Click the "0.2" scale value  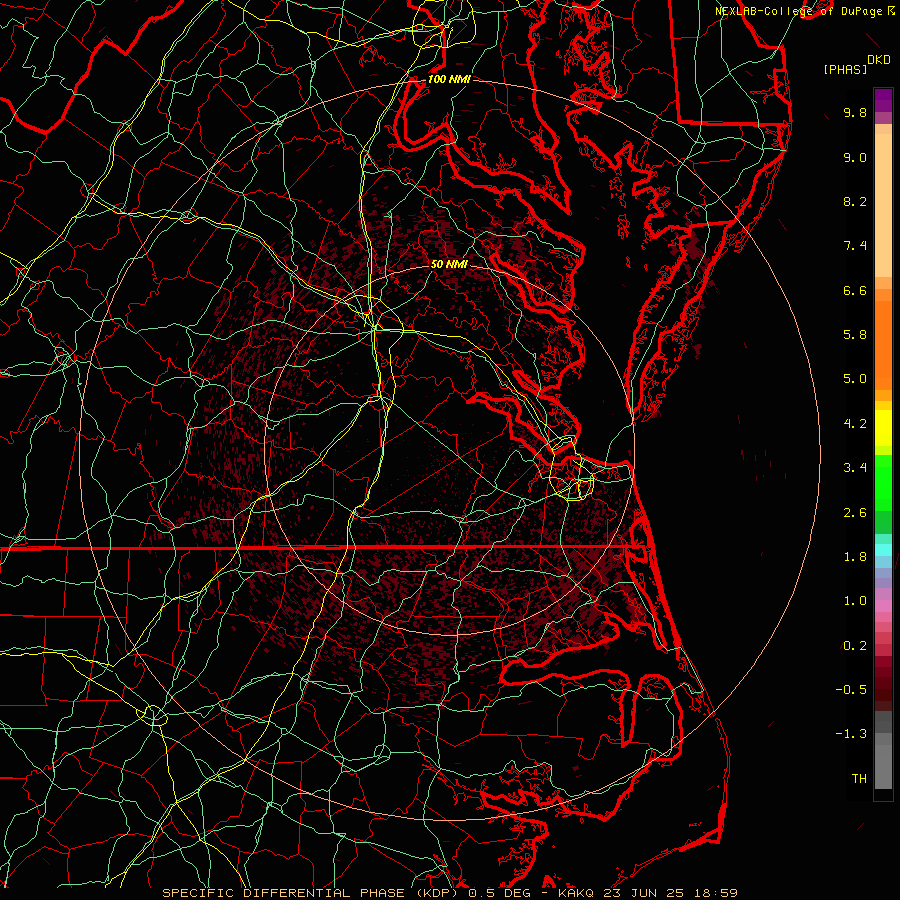click(855, 646)
